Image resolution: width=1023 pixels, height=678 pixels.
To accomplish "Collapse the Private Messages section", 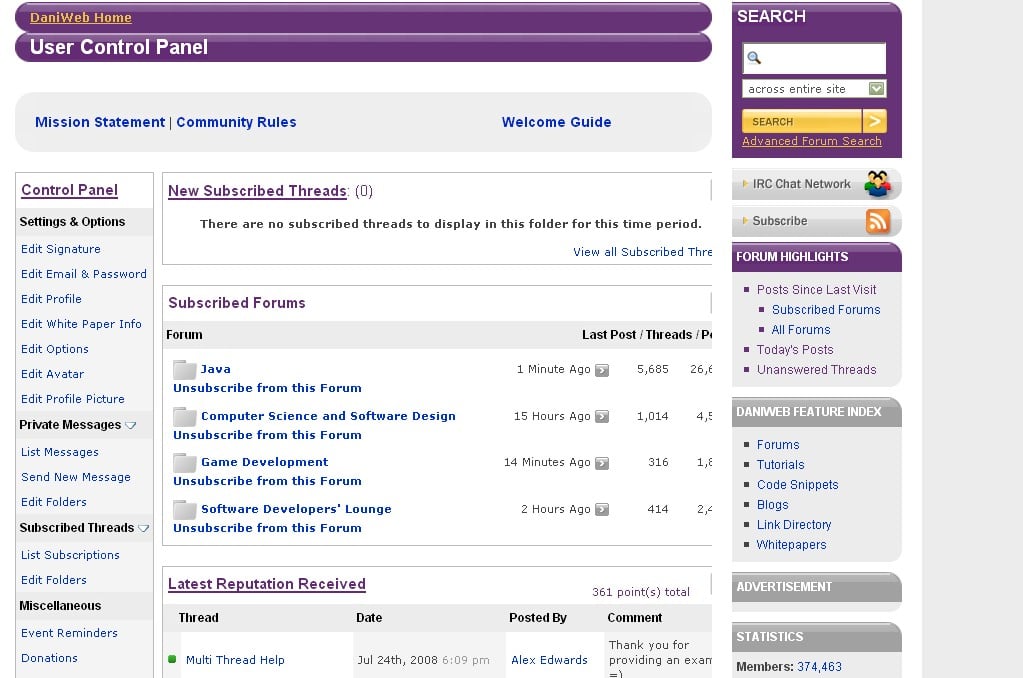I will pyautogui.click(x=130, y=425).
